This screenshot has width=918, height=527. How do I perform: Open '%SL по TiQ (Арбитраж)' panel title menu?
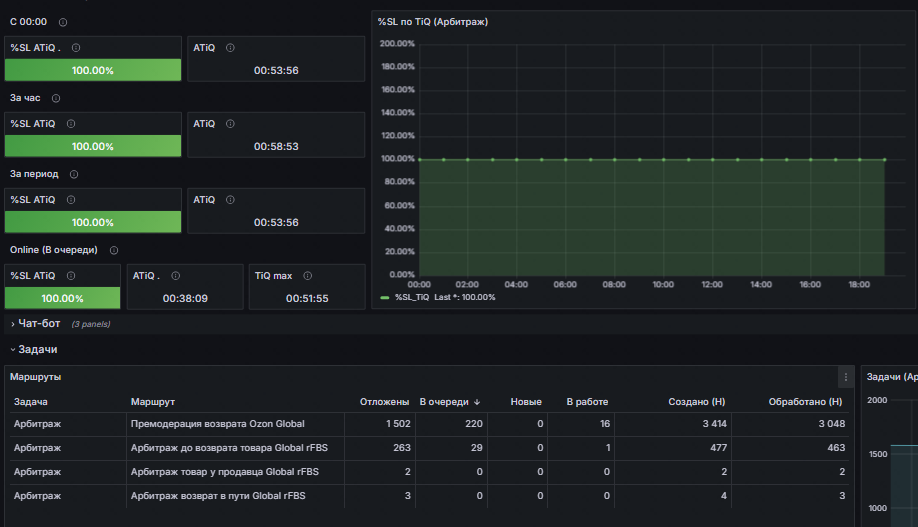[433, 22]
